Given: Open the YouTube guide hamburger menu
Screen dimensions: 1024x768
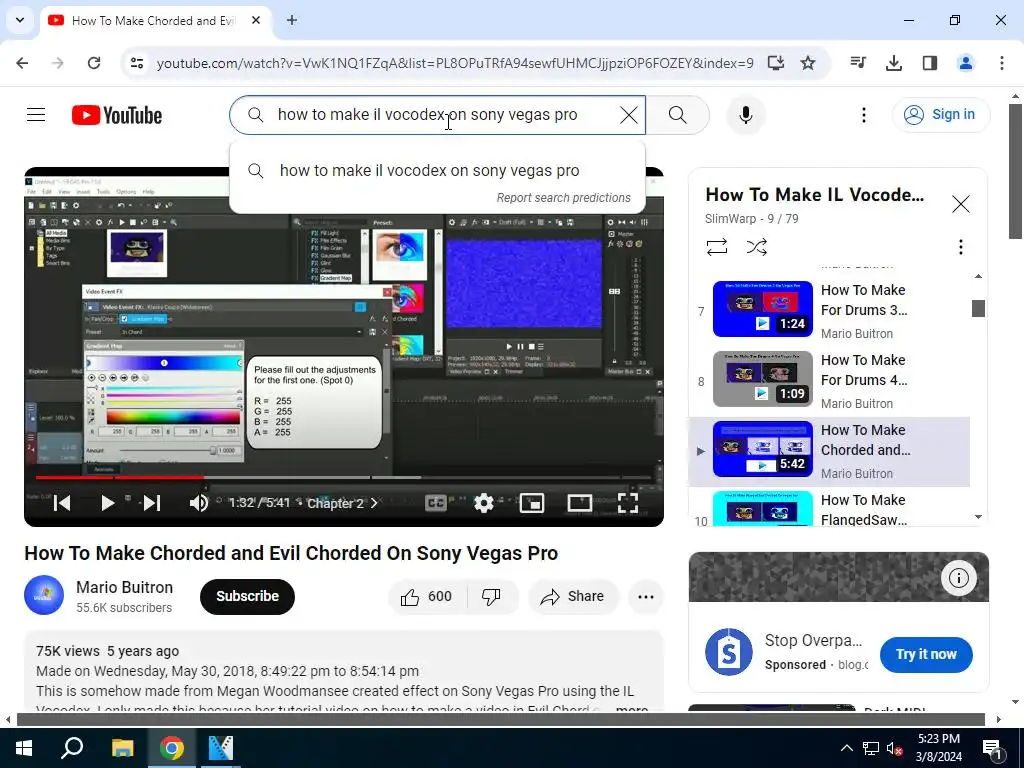Looking at the screenshot, I should pos(36,115).
